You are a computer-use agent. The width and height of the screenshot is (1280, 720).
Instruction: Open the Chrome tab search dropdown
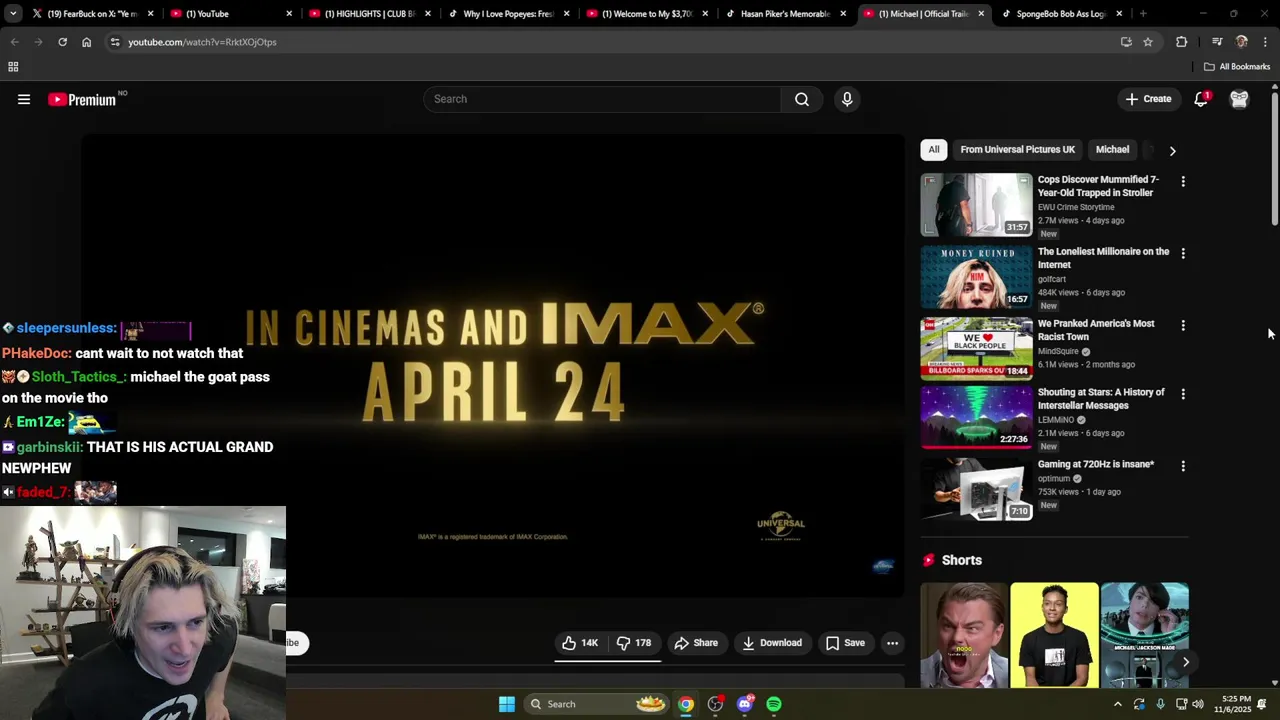click(13, 14)
